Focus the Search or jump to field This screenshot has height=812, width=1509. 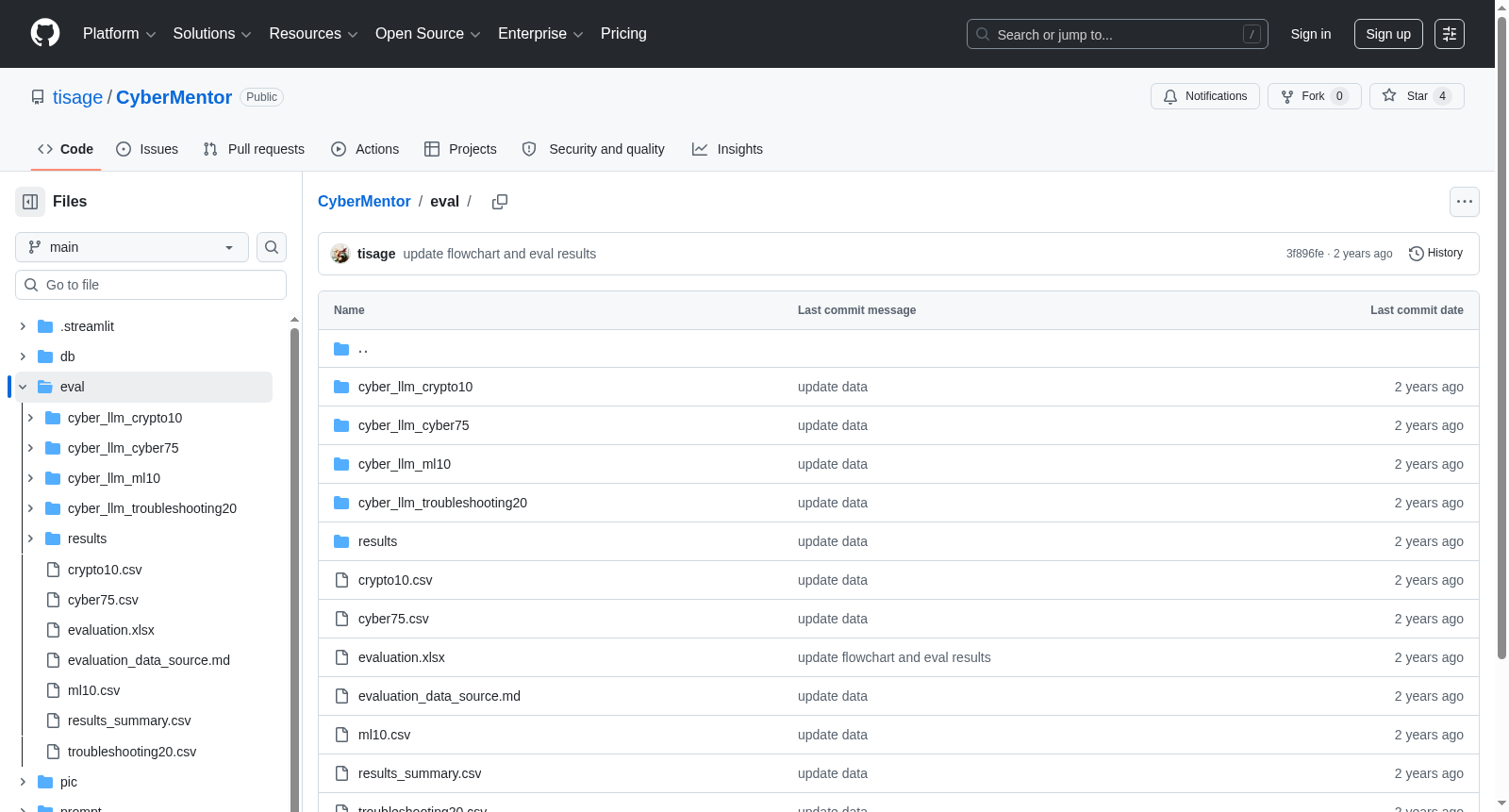pos(1118,34)
